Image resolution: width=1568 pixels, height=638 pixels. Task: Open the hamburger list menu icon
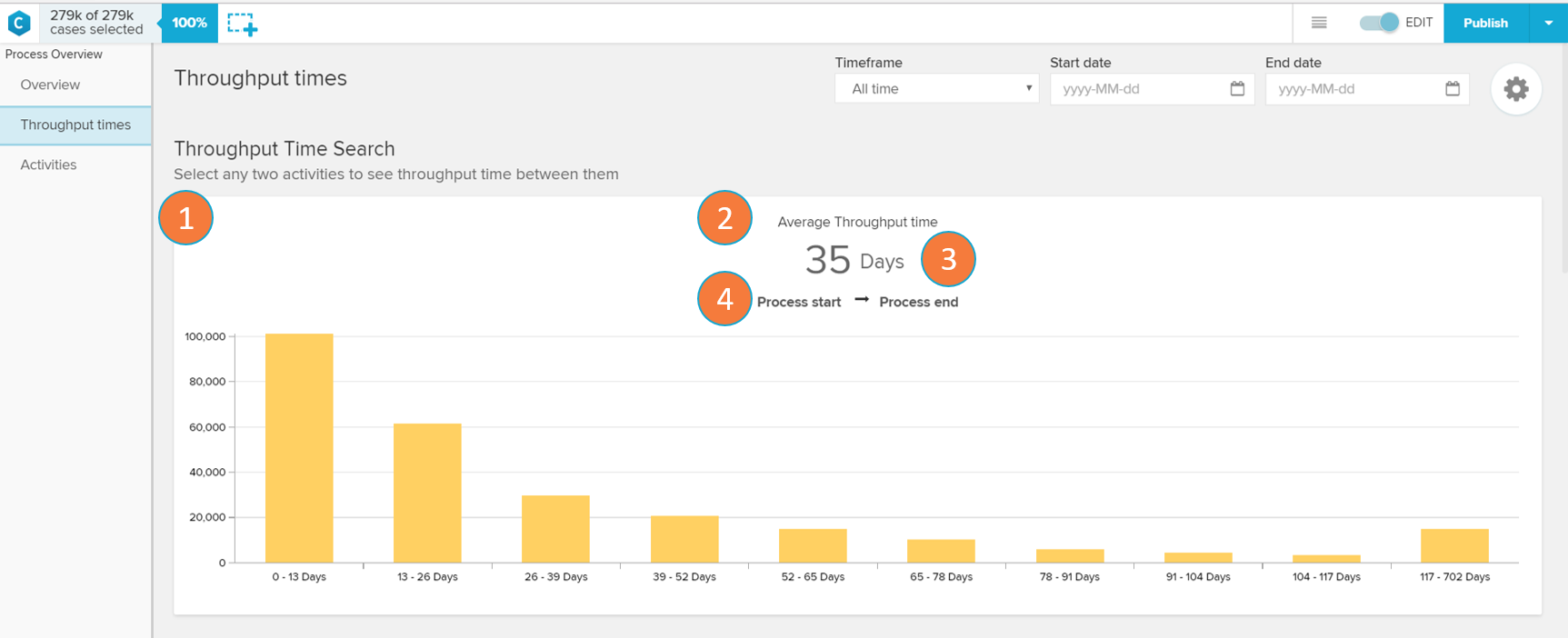(x=1319, y=23)
